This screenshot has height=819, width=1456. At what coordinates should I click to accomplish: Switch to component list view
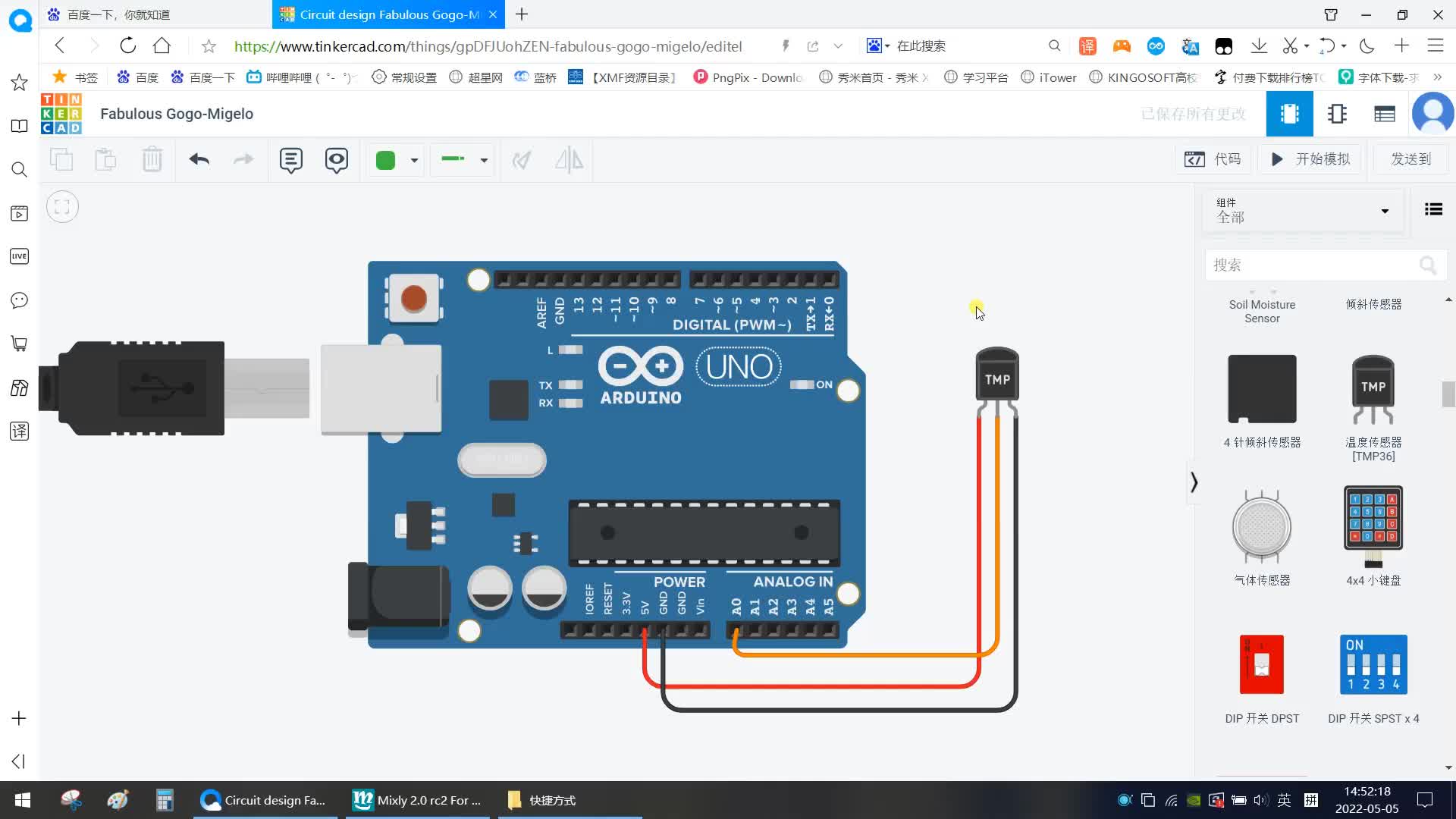1385,114
